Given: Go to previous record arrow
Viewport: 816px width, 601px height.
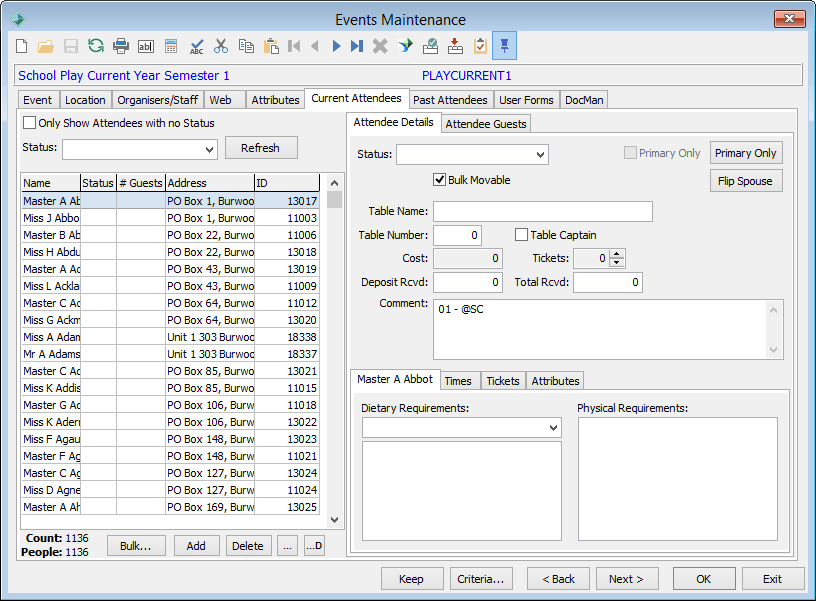Looking at the screenshot, I should coord(315,46).
